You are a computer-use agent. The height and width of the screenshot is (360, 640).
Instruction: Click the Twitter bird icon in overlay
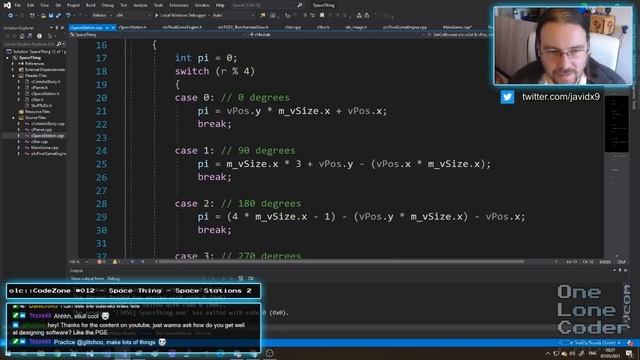pyautogui.click(x=507, y=97)
